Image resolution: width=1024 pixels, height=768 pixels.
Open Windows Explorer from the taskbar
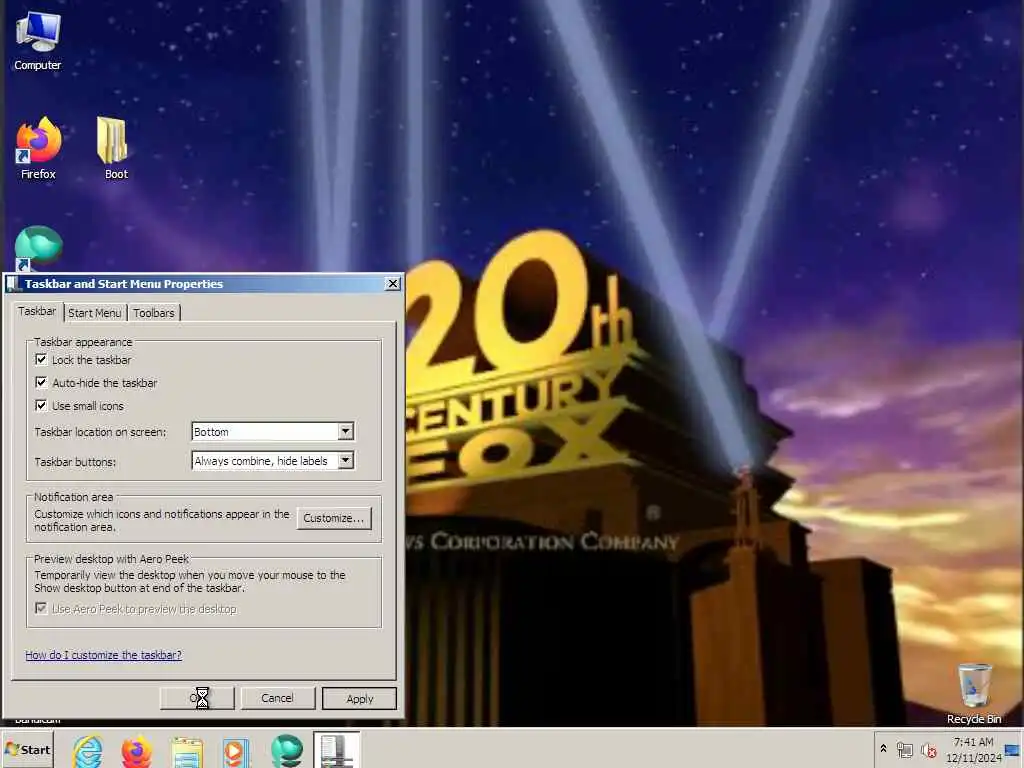tap(187, 751)
